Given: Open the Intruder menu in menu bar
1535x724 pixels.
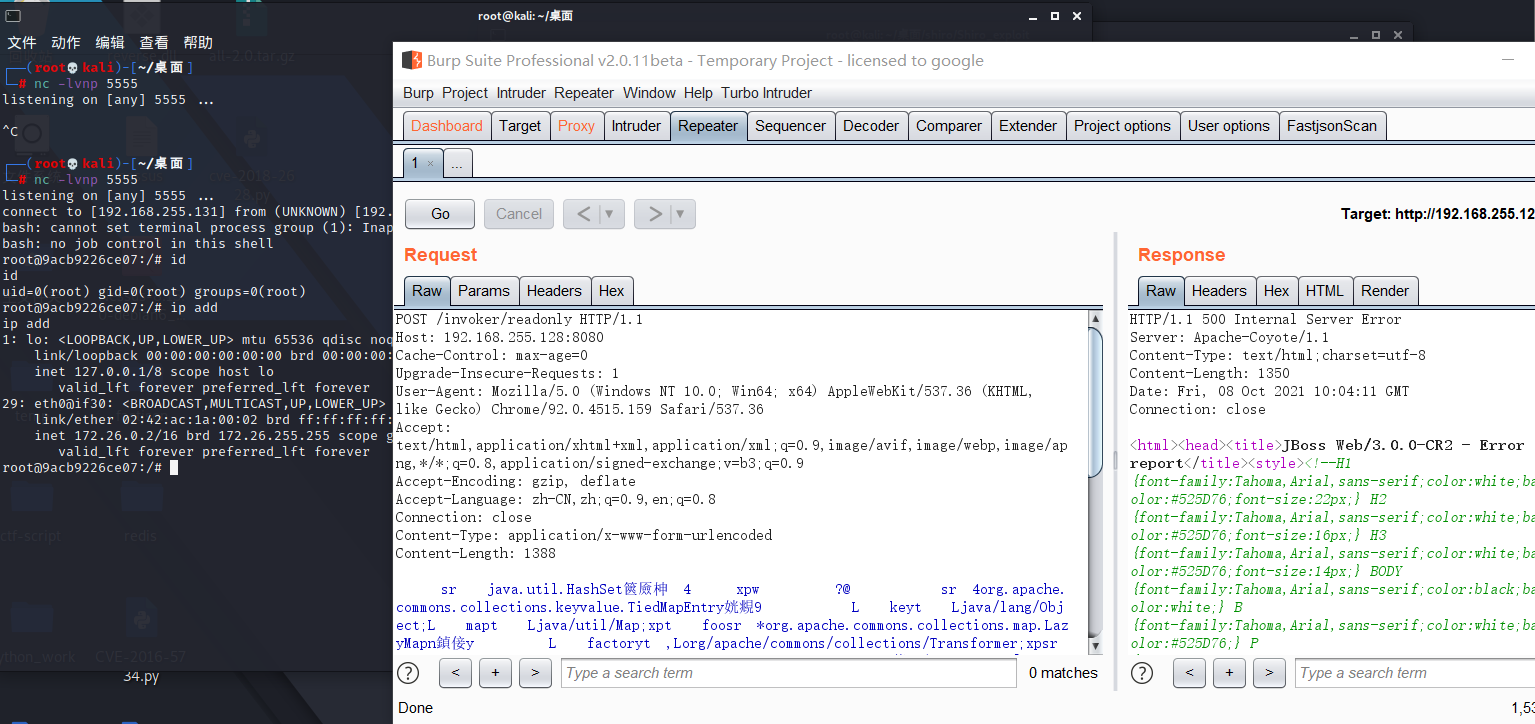Looking at the screenshot, I should (521, 93).
